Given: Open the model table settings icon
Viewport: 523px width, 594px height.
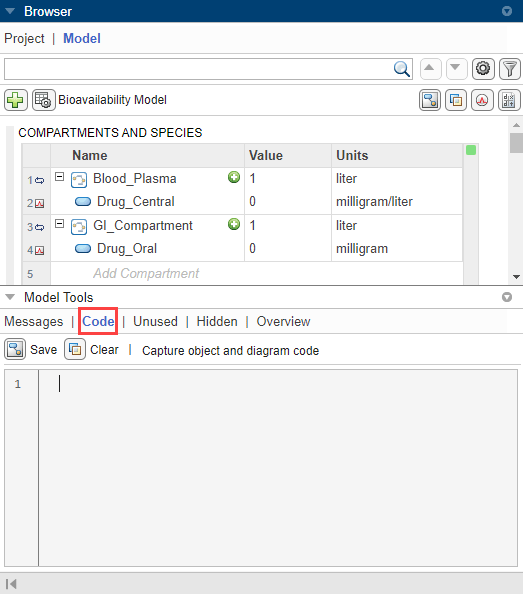Looking at the screenshot, I should 44,100.
